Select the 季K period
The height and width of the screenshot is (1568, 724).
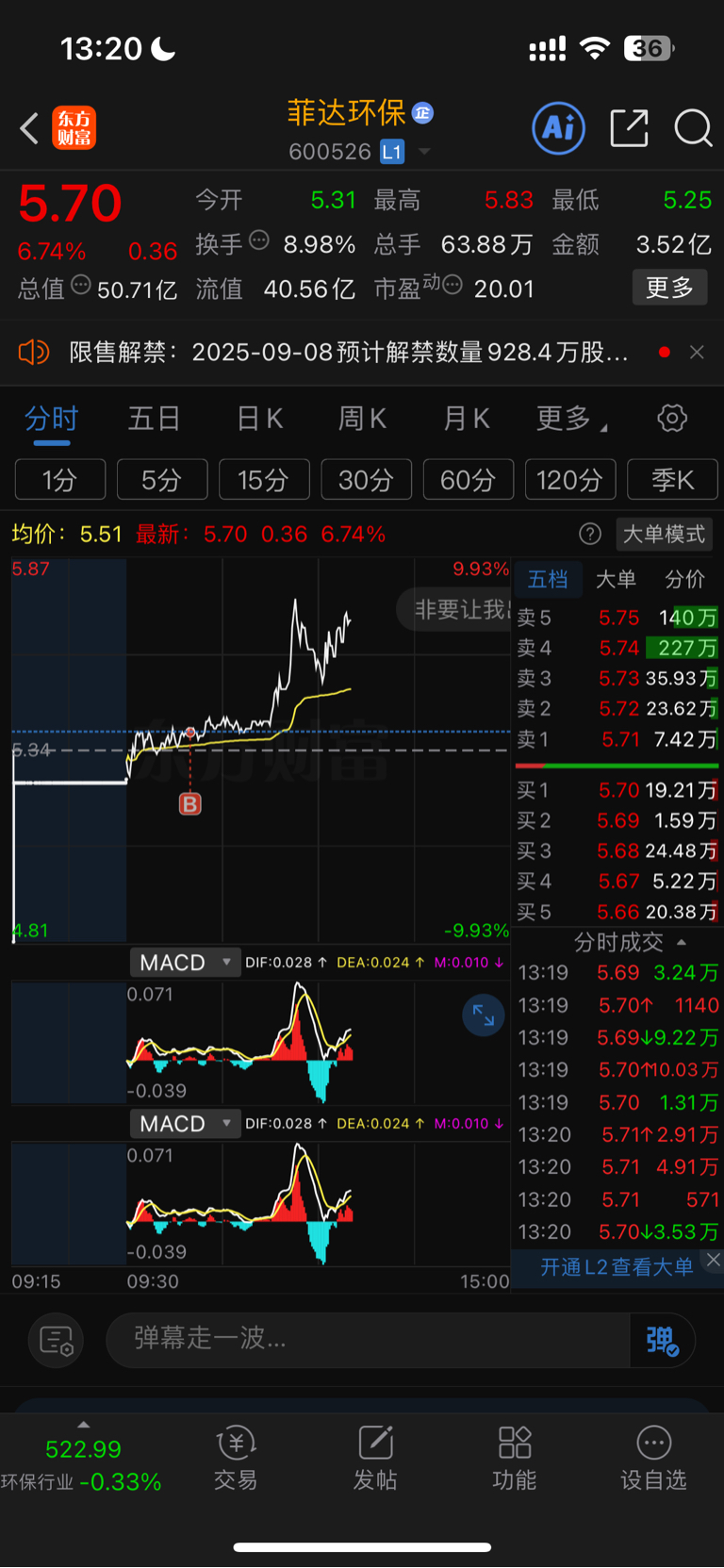pyautogui.click(x=672, y=480)
